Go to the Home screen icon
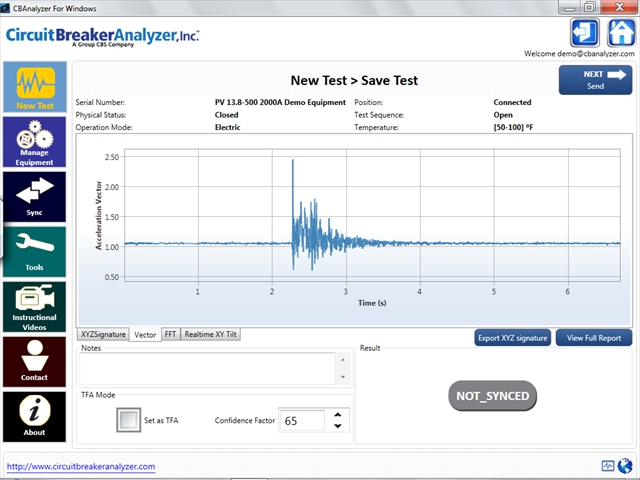This screenshot has height=480, width=640. coord(621,33)
